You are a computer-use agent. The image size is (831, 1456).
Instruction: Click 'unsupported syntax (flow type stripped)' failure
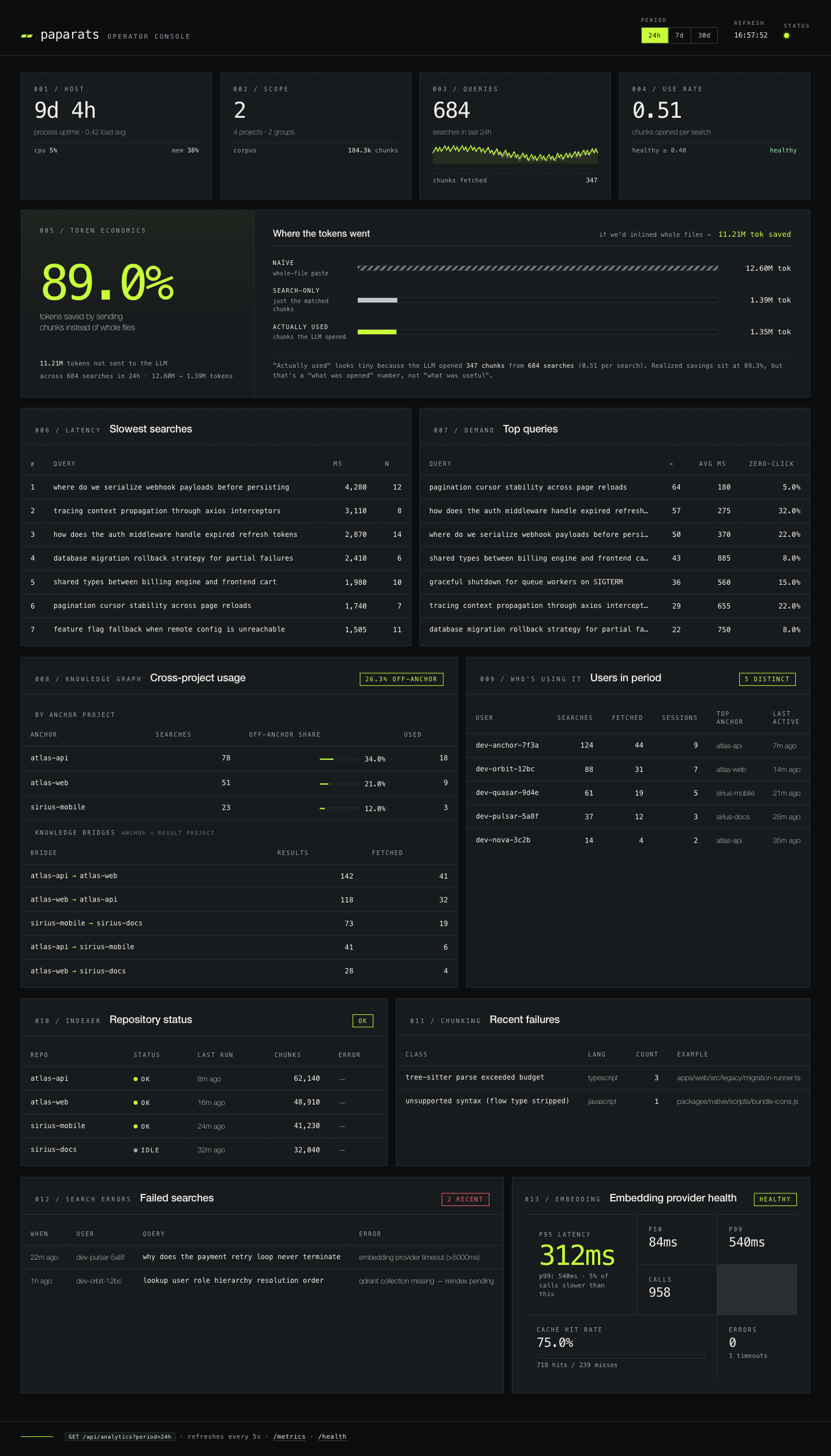[487, 1101]
